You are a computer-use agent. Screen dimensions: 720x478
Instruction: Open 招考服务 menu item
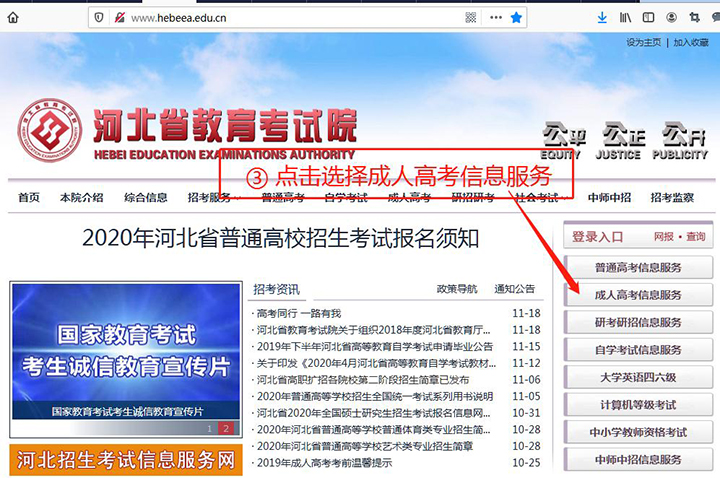point(210,198)
